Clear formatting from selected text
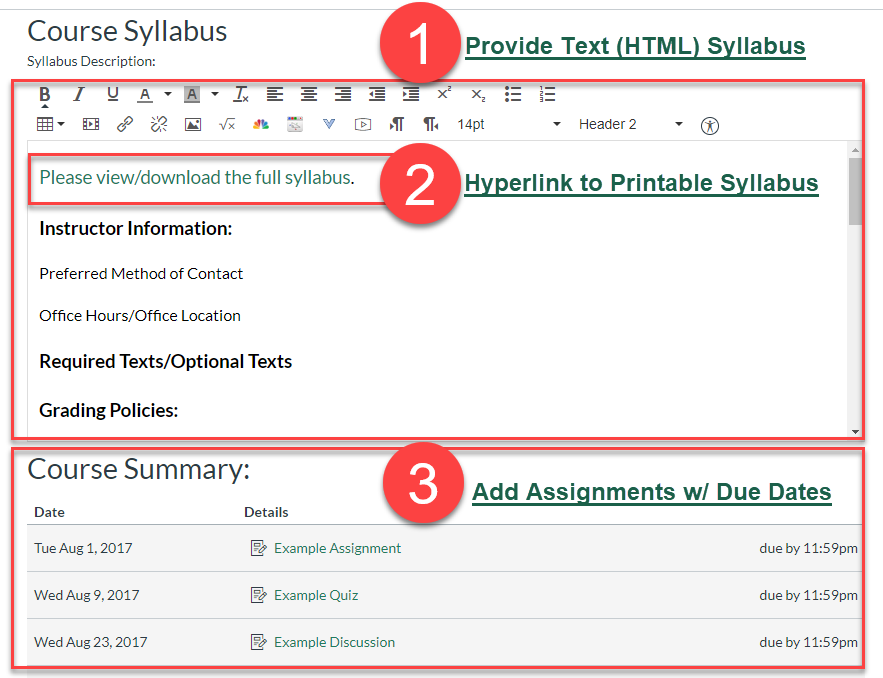The width and height of the screenshot is (883, 678). pyautogui.click(x=241, y=94)
